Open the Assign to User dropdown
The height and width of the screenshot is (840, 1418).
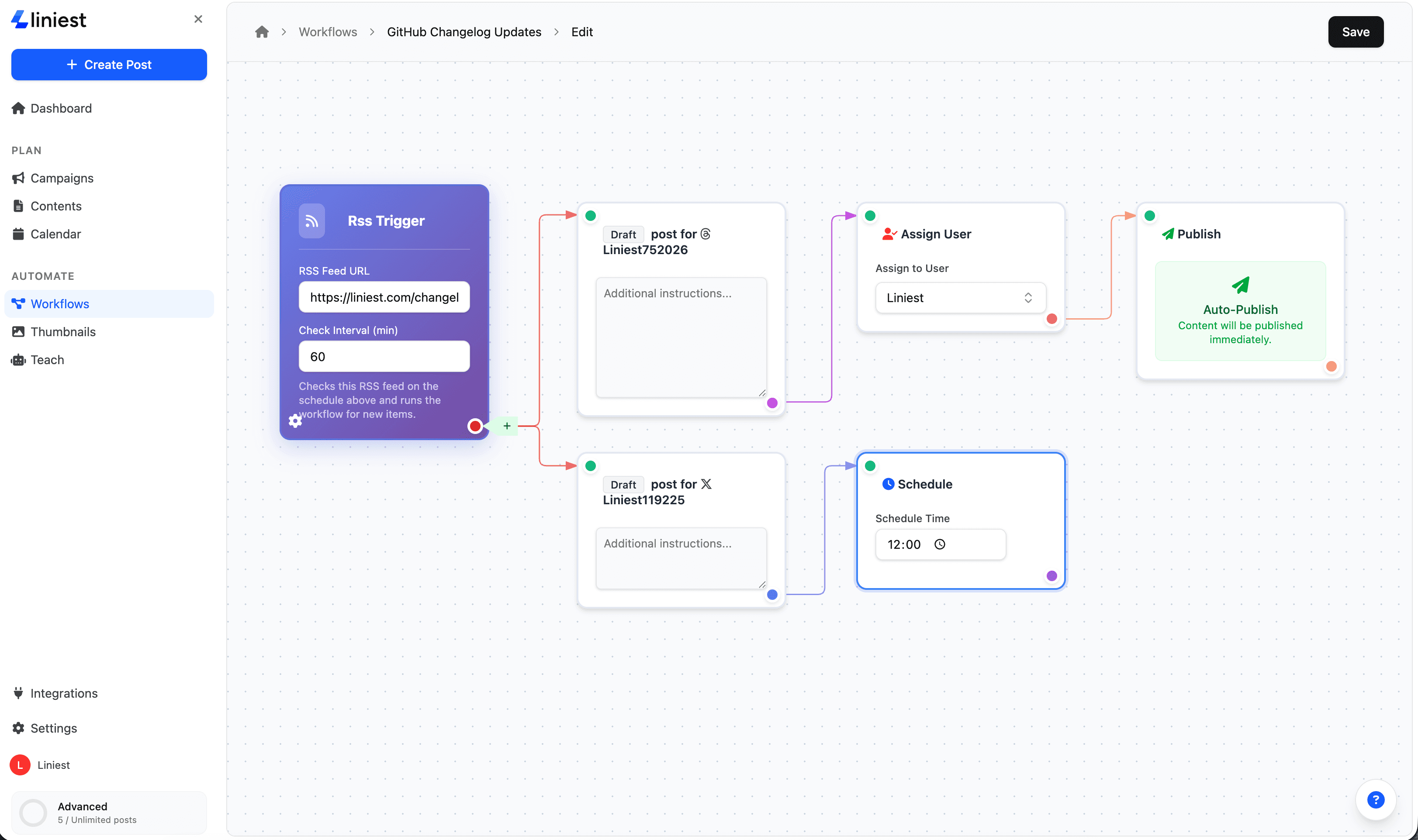pos(959,298)
